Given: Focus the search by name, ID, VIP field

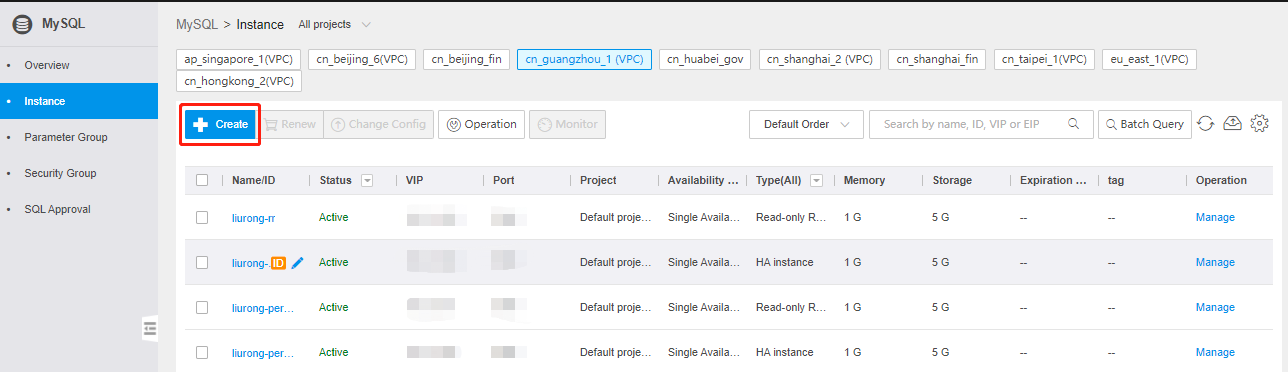Looking at the screenshot, I should pyautogui.click(x=980, y=124).
